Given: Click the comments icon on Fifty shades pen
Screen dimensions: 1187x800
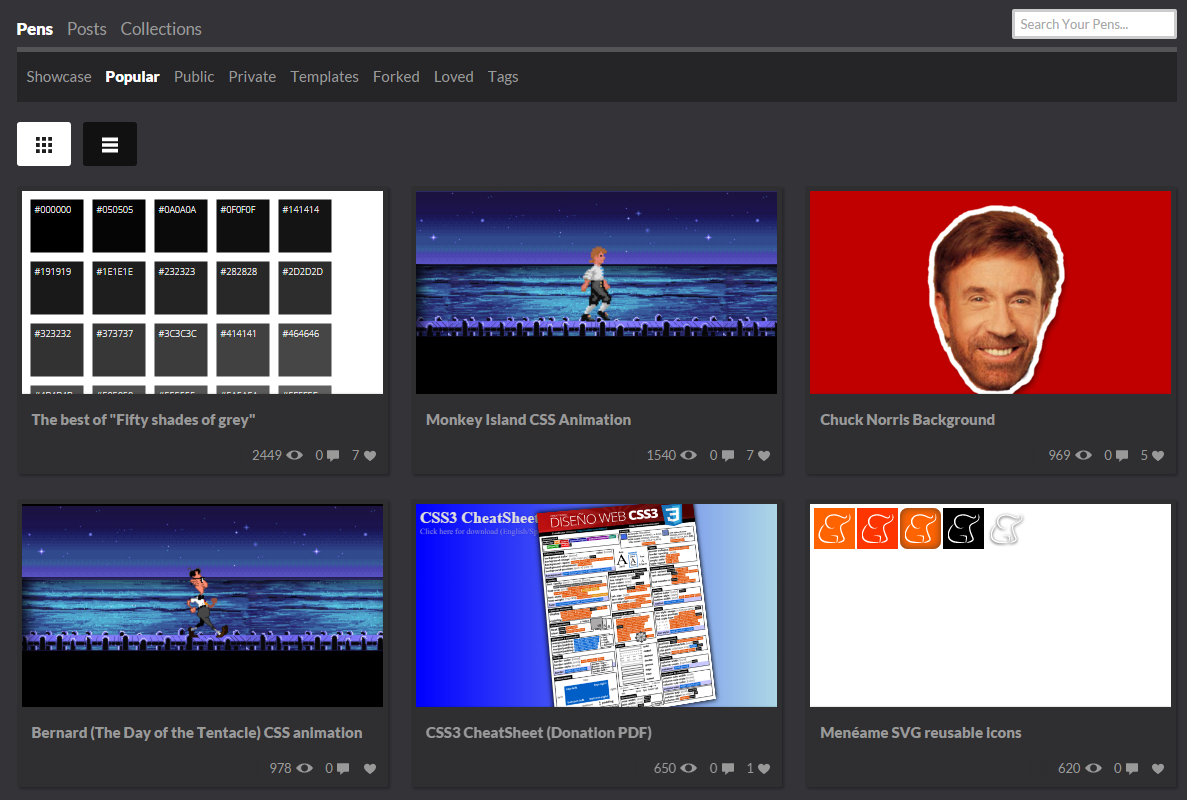Looking at the screenshot, I should coord(332,456).
